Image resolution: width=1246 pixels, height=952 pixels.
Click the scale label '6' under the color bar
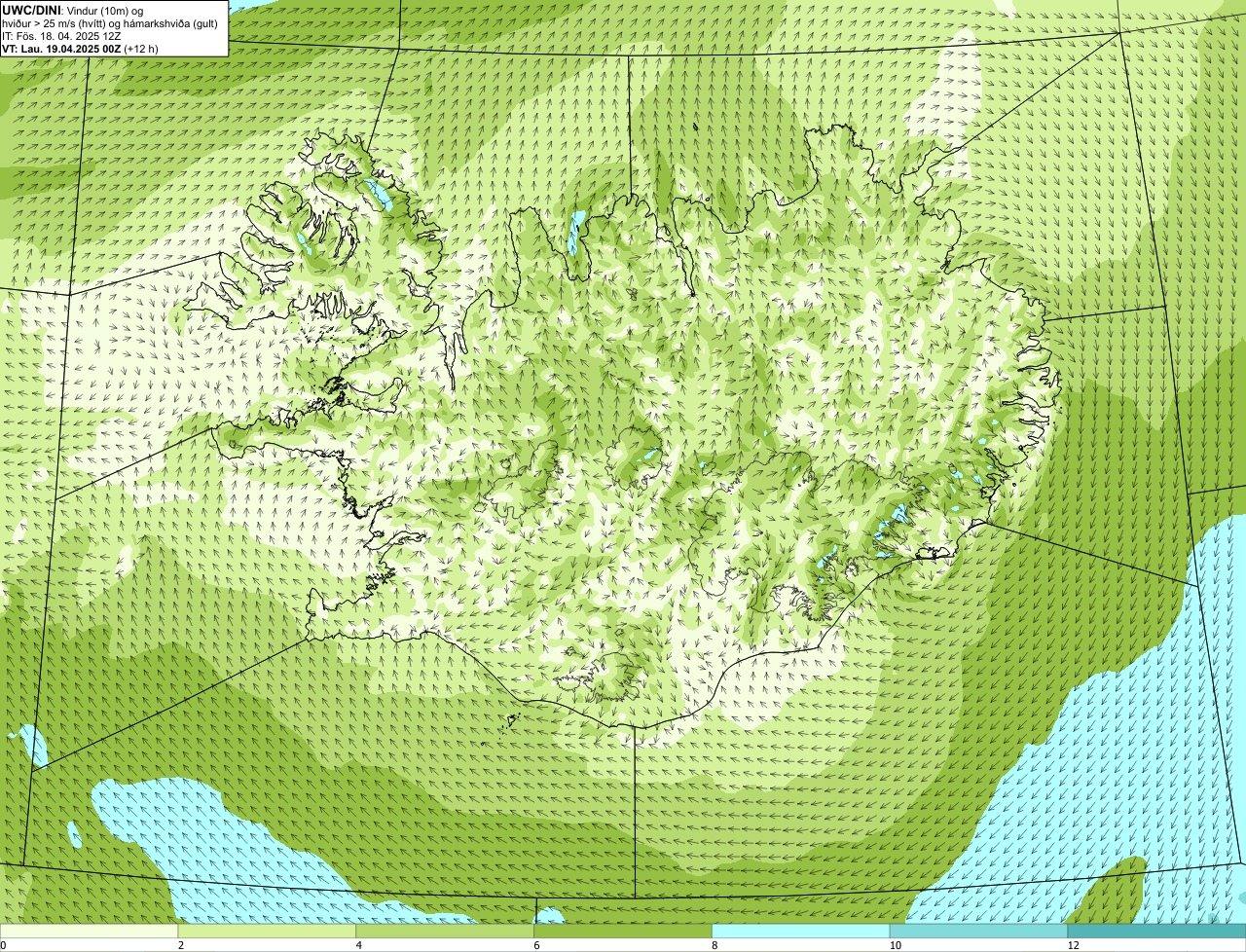tap(536, 945)
